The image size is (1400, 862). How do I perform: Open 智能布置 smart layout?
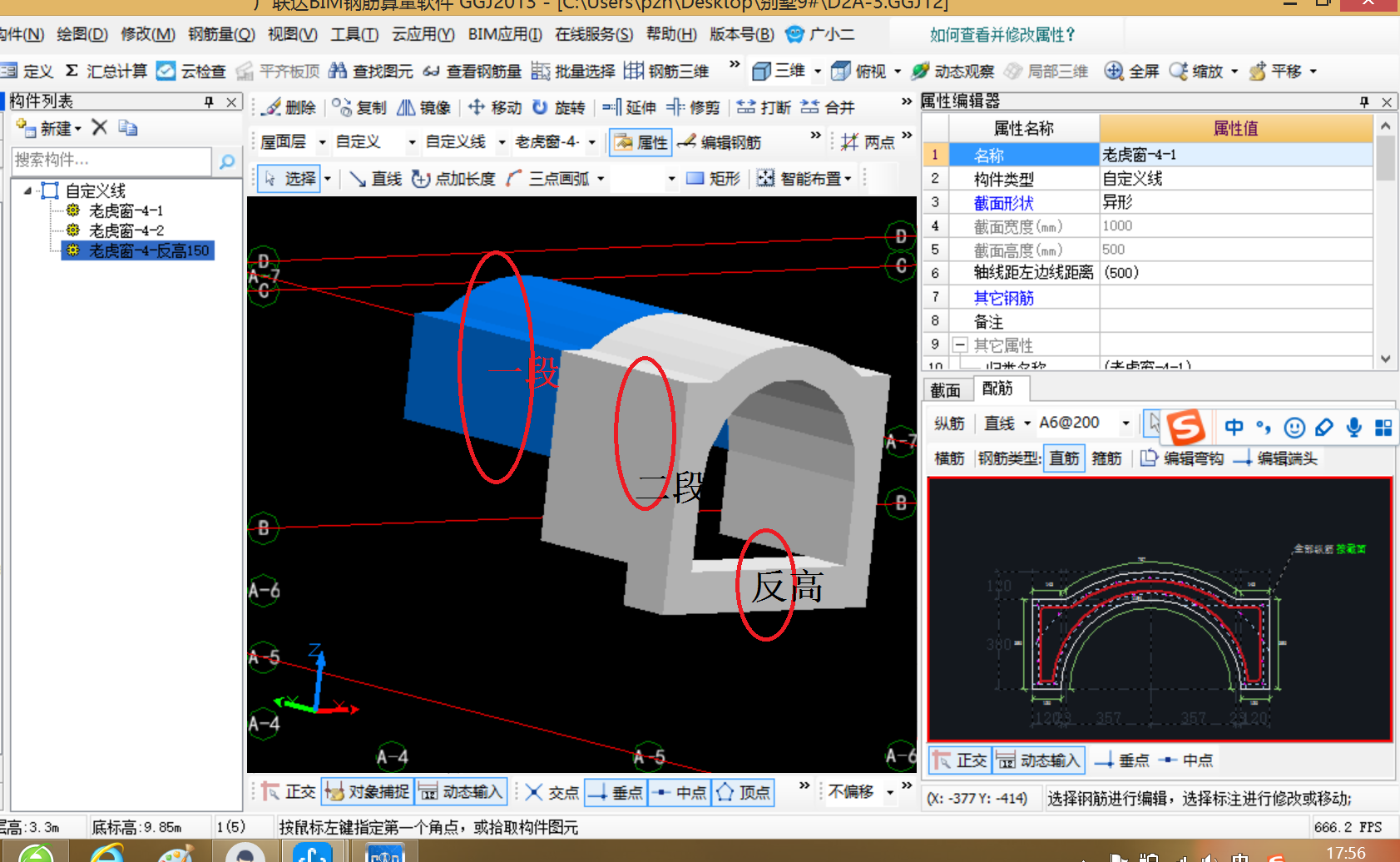[804, 179]
